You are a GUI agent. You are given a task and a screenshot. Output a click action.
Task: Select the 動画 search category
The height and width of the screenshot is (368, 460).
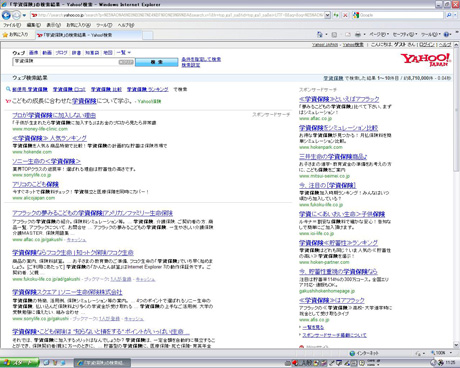coord(47,53)
